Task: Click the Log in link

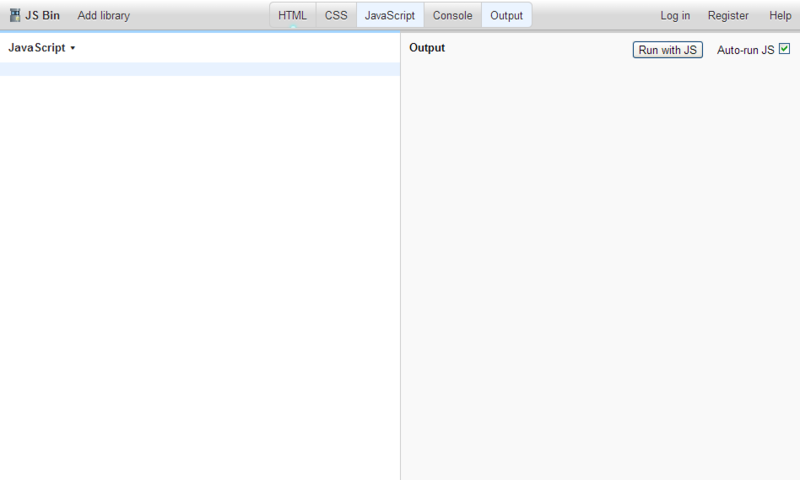Action: point(675,15)
